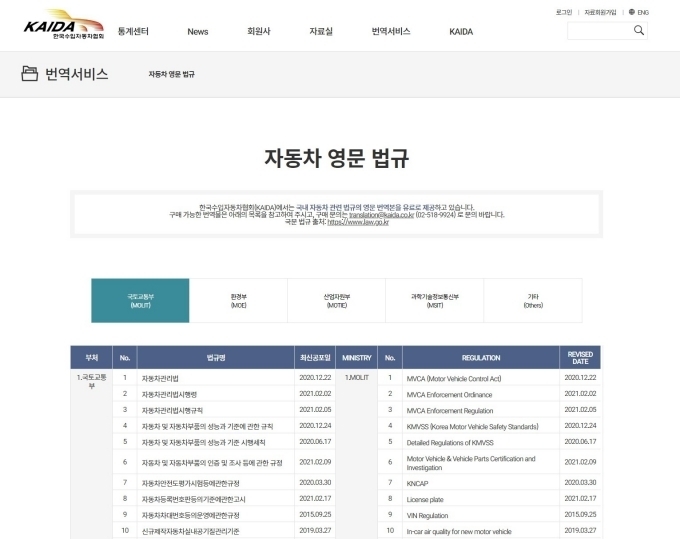Viewport: 680px width, 539px height.
Task: Click the 로그인 link
Action: point(564,12)
